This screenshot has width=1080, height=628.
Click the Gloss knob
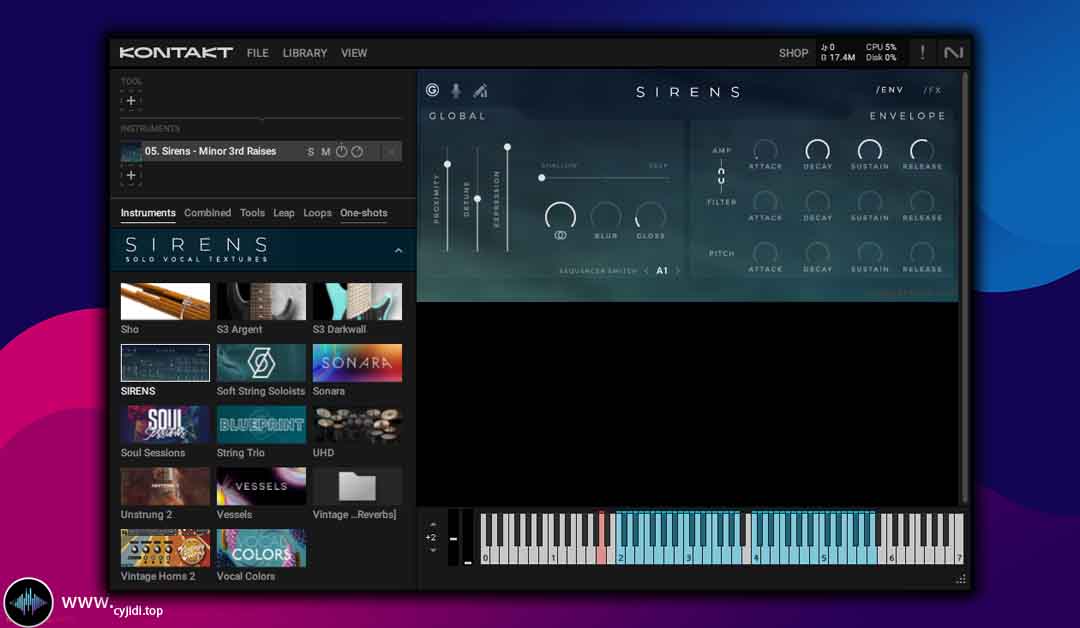point(650,216)
